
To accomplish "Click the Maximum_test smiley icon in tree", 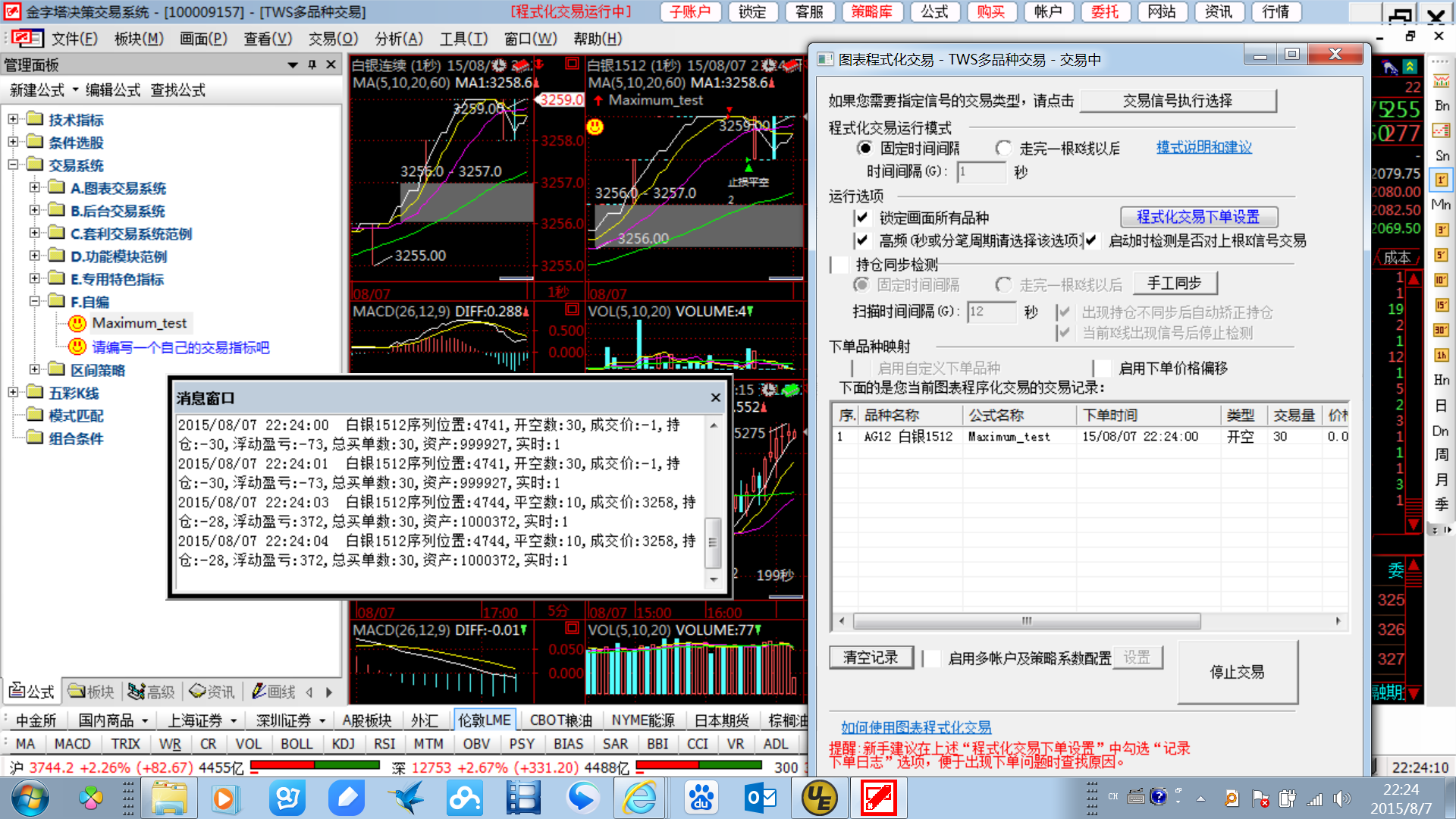I will pos(77,324).
